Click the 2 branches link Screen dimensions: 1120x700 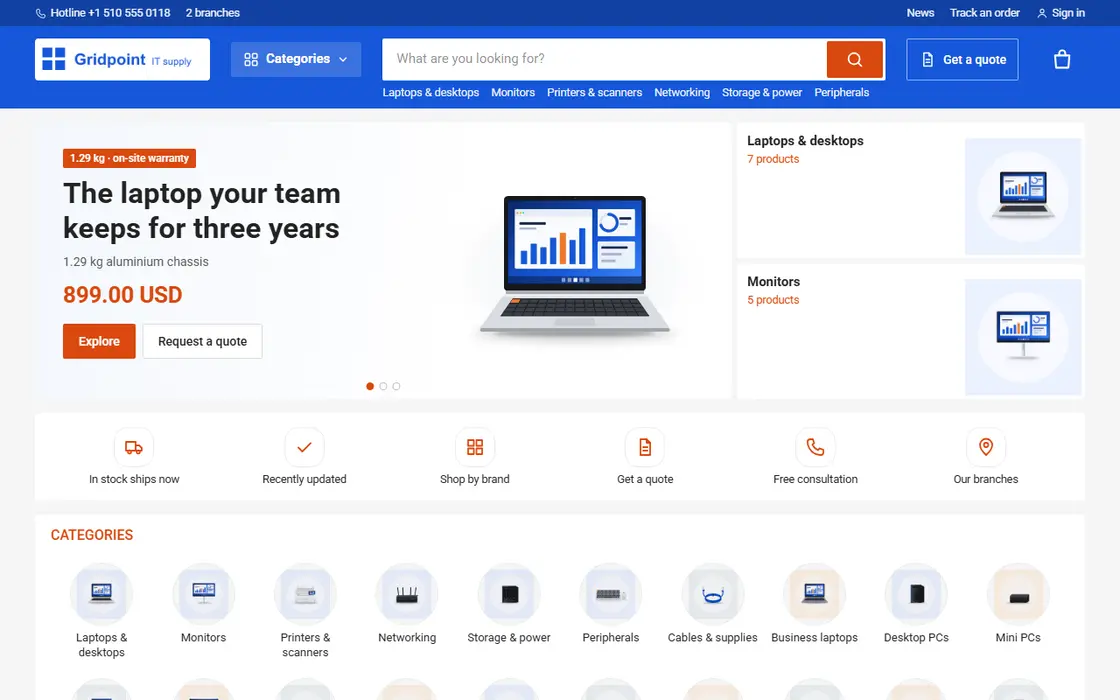(x=213, y=13)
